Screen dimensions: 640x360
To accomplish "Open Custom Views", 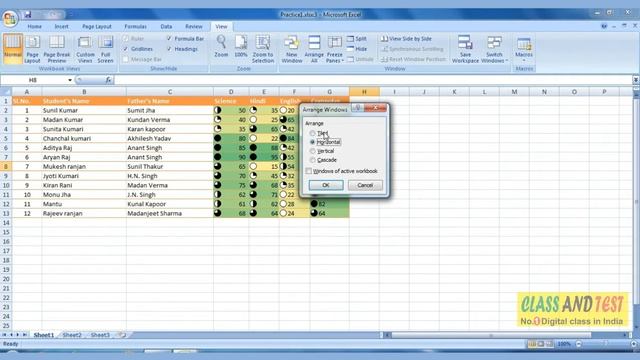I will 85,49.
